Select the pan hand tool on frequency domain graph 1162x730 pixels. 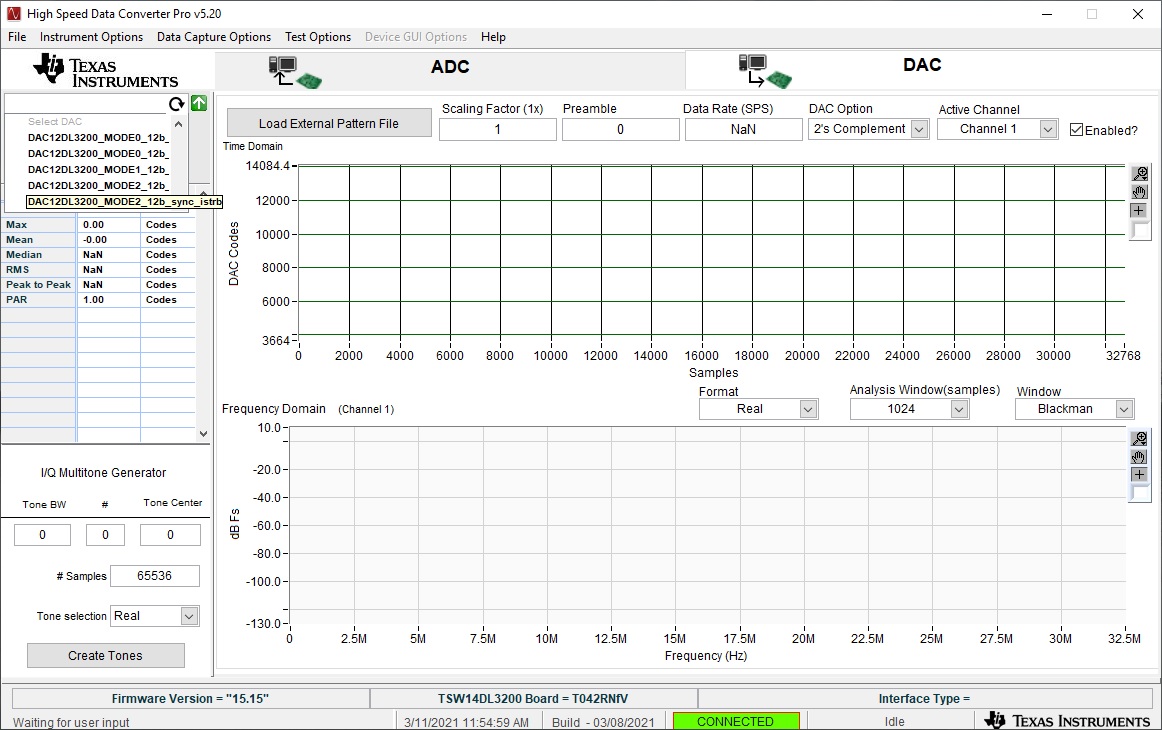coord(1139,457)
